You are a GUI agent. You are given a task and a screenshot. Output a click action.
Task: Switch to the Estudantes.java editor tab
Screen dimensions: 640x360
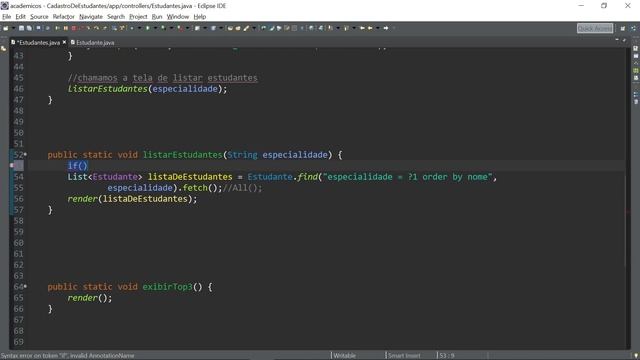pos(38,42)
